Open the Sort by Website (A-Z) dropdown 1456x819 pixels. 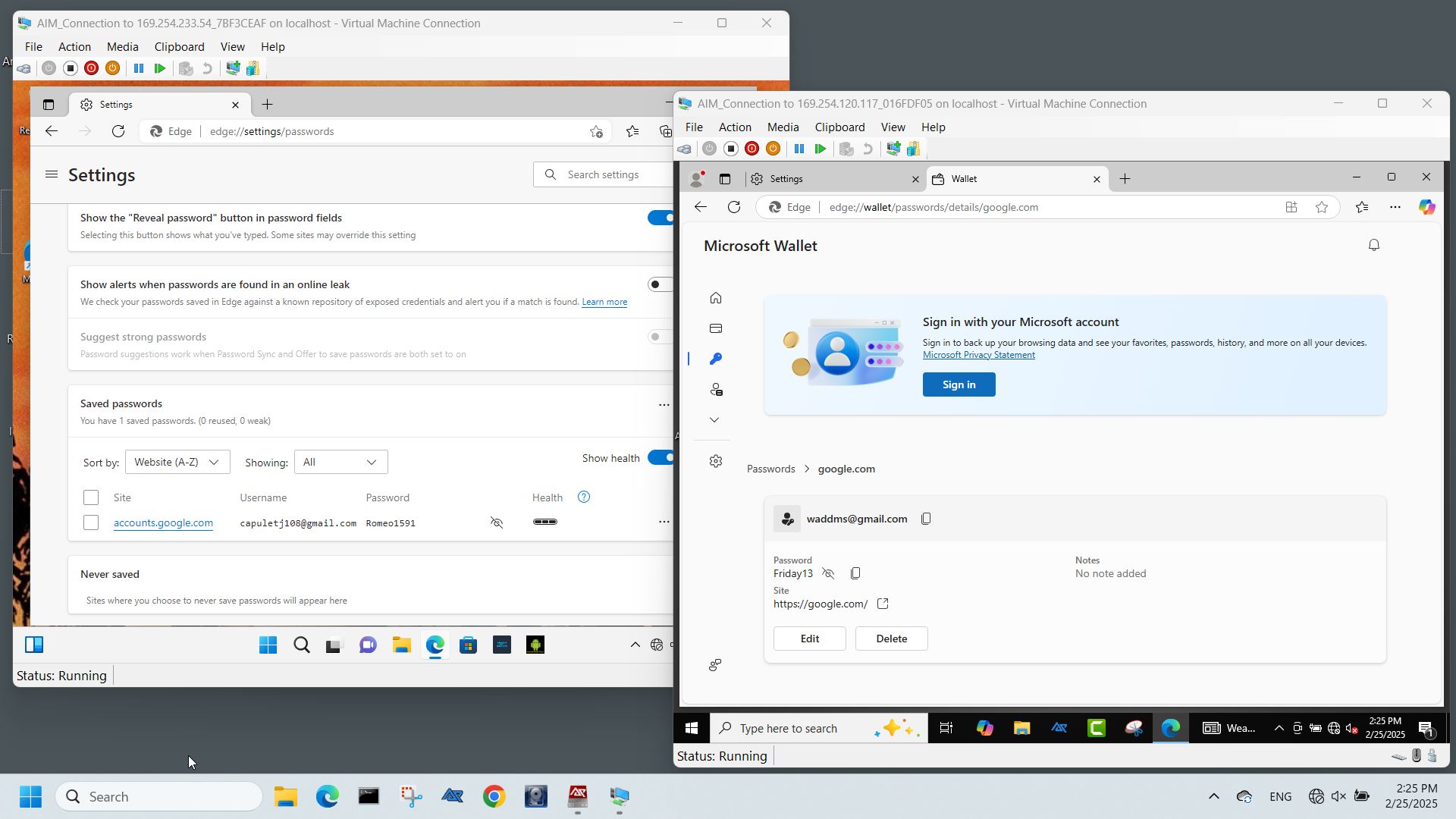pos(177,462)
